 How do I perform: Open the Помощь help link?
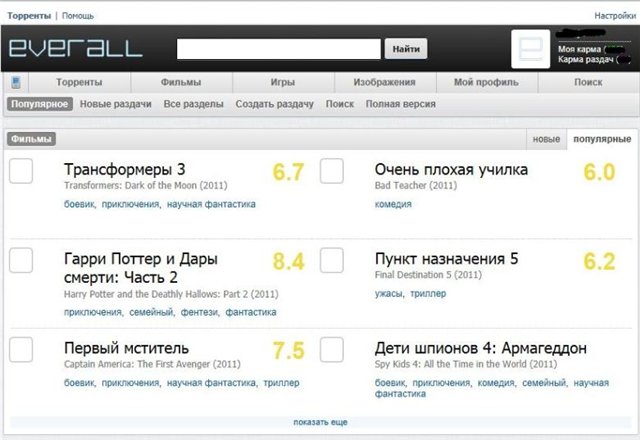point(78,16)
